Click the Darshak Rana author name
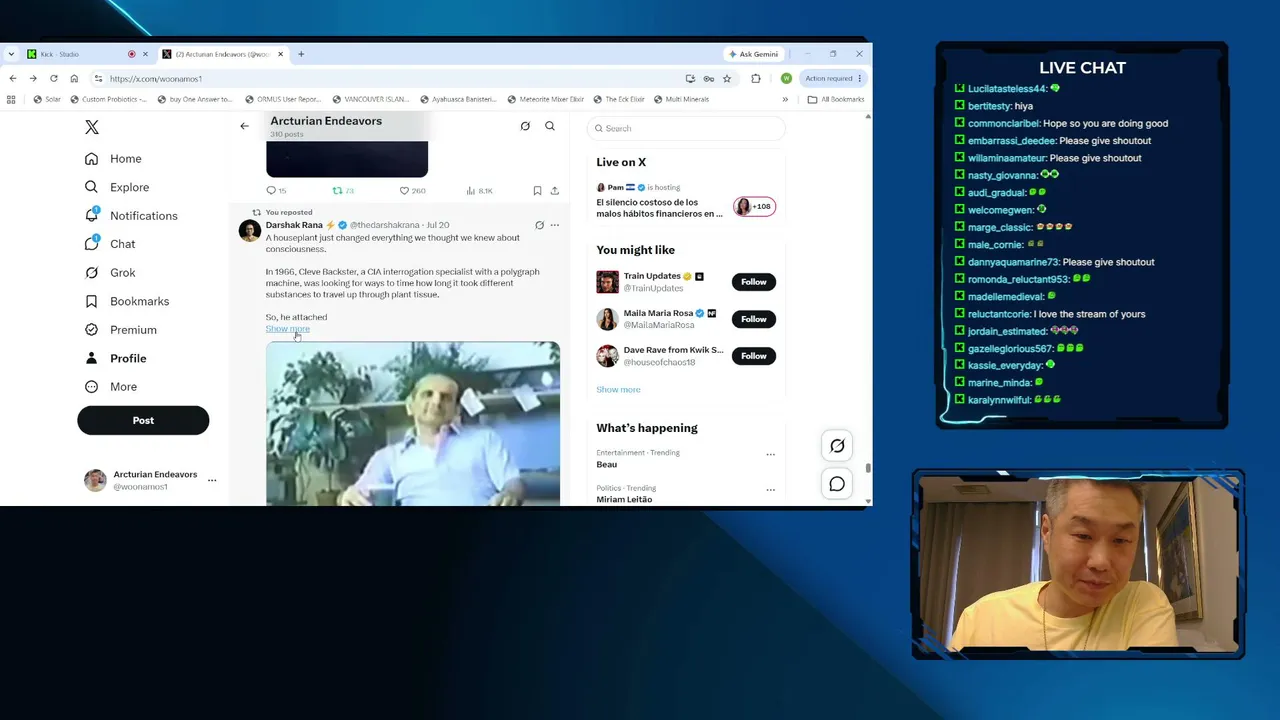The image size is (1280, 720). coord(294,225)
